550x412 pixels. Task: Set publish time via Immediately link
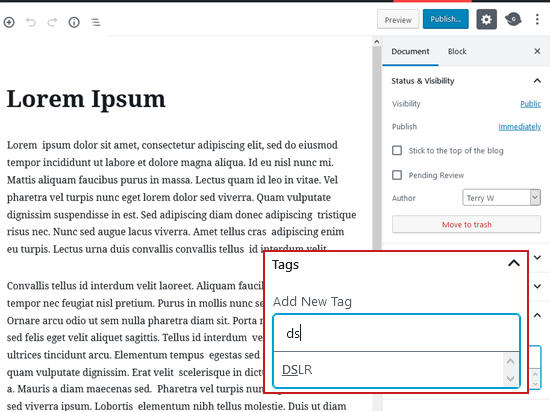click(519, 127)
